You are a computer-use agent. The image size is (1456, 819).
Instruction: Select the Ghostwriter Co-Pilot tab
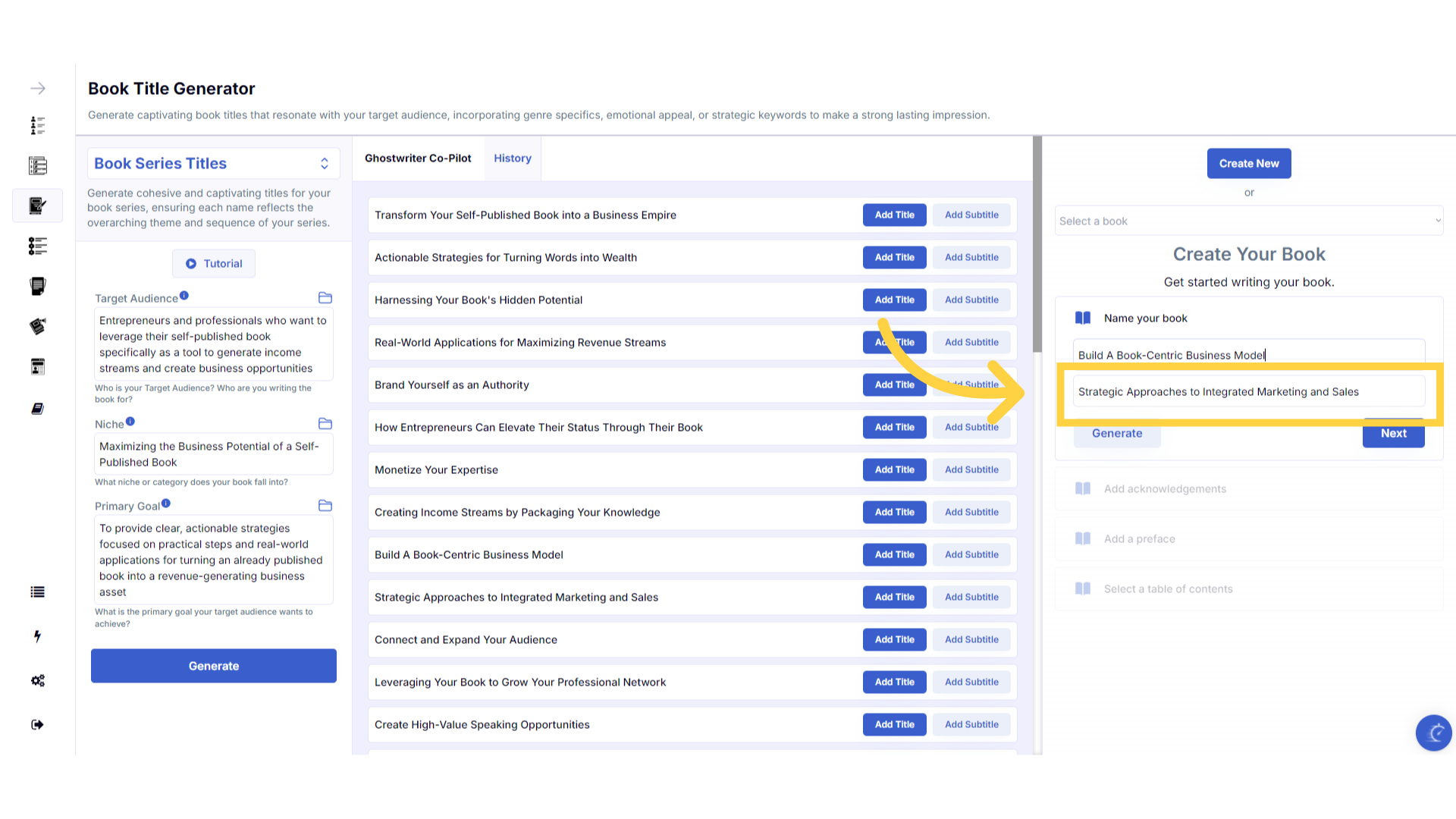[418, 158]
